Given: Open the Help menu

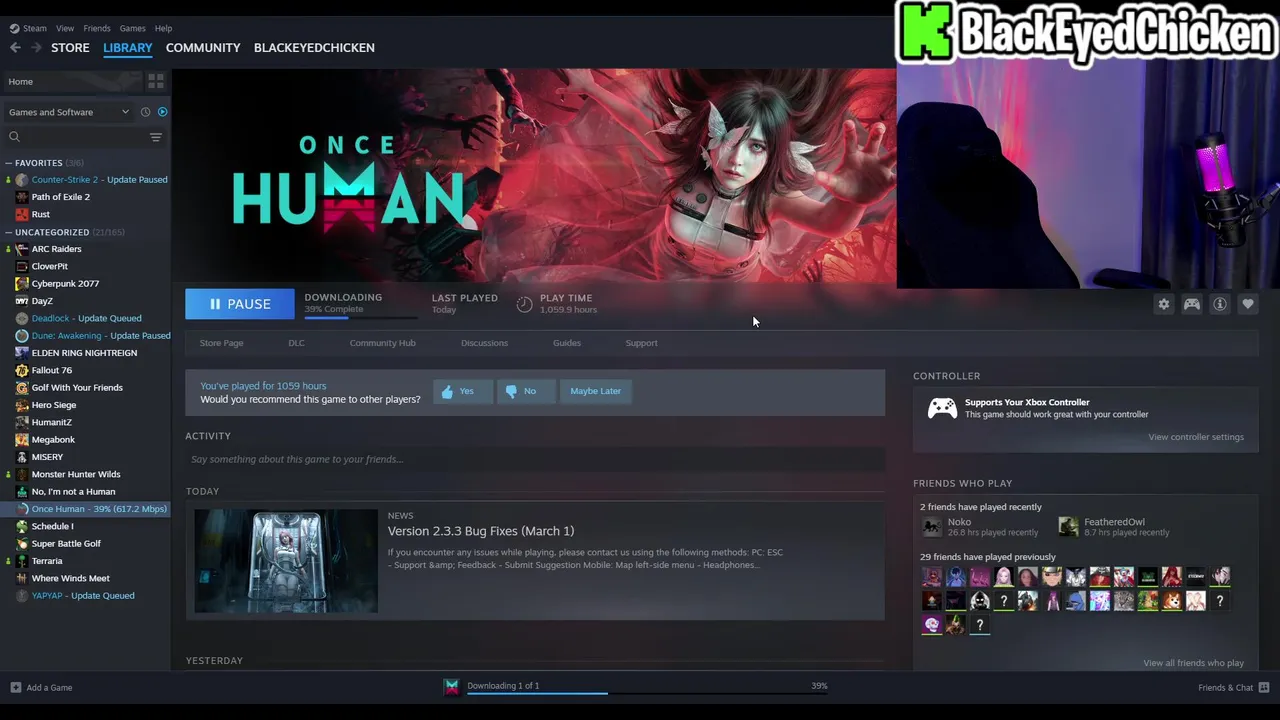Looking at the screenshot, I should [163, 28].
